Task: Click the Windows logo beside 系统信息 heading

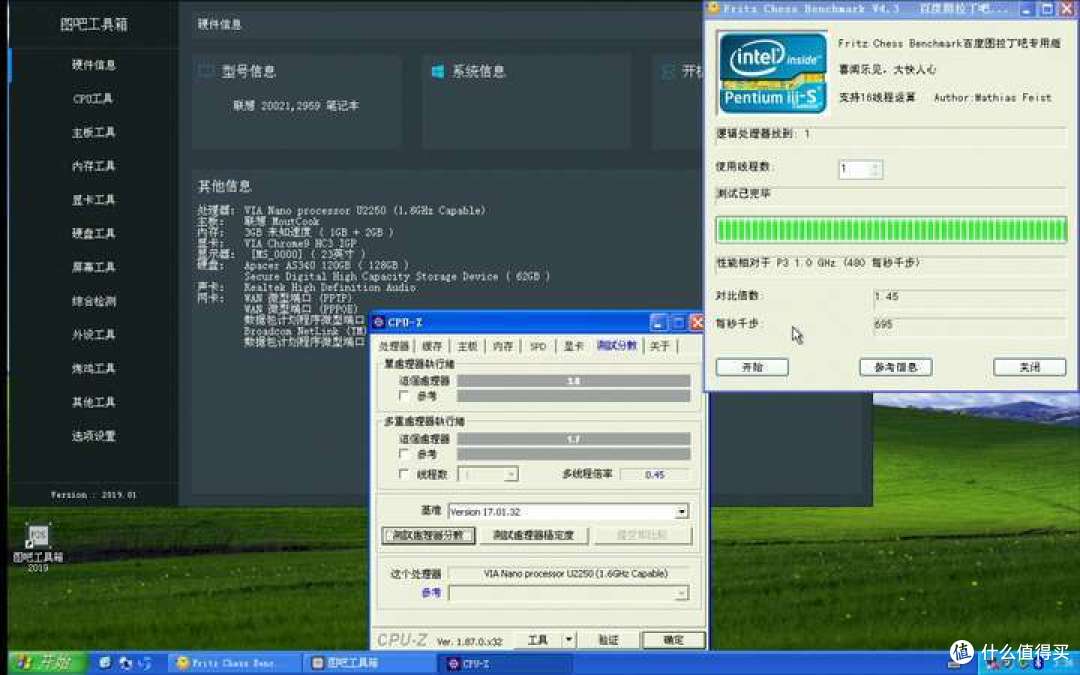Action: click(x=437, y=72)
